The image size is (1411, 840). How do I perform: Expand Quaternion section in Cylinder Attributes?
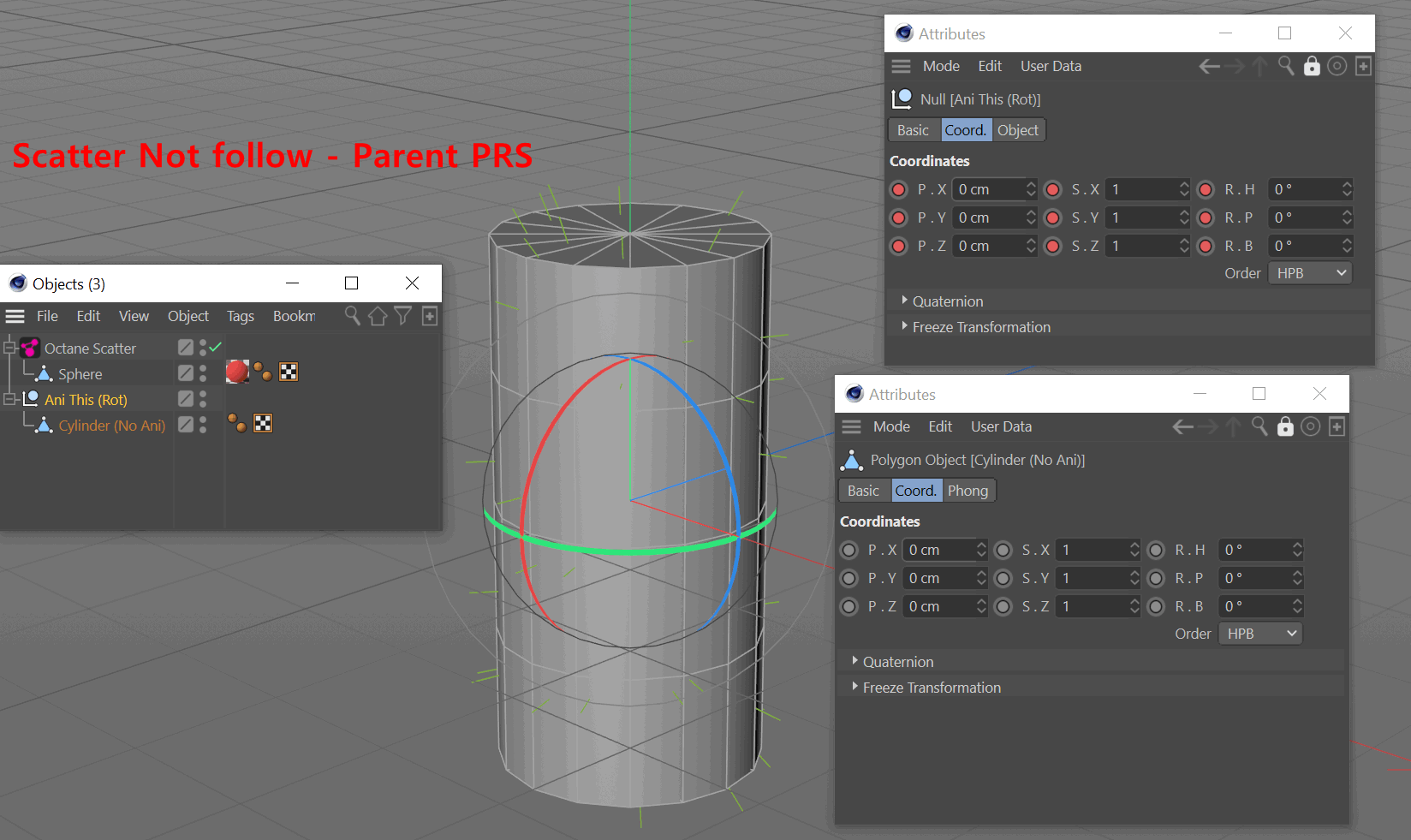click(898, 662)
